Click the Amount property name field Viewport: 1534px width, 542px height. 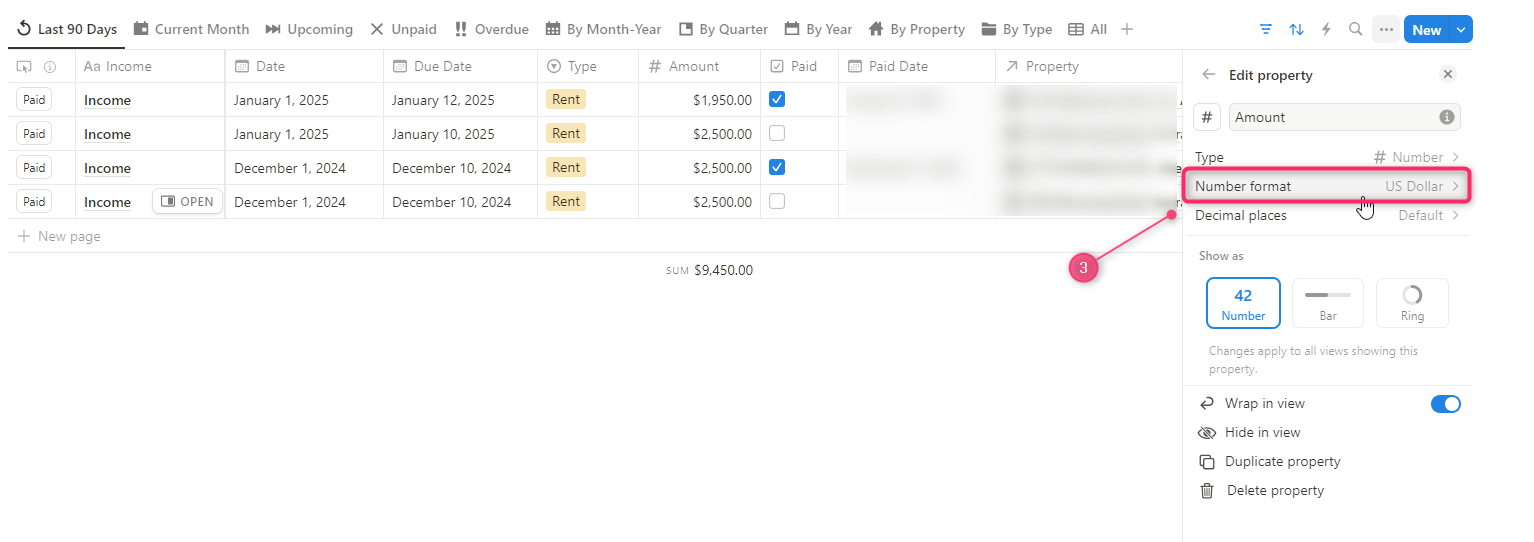pyautogui.click(x=1332, y=117)
